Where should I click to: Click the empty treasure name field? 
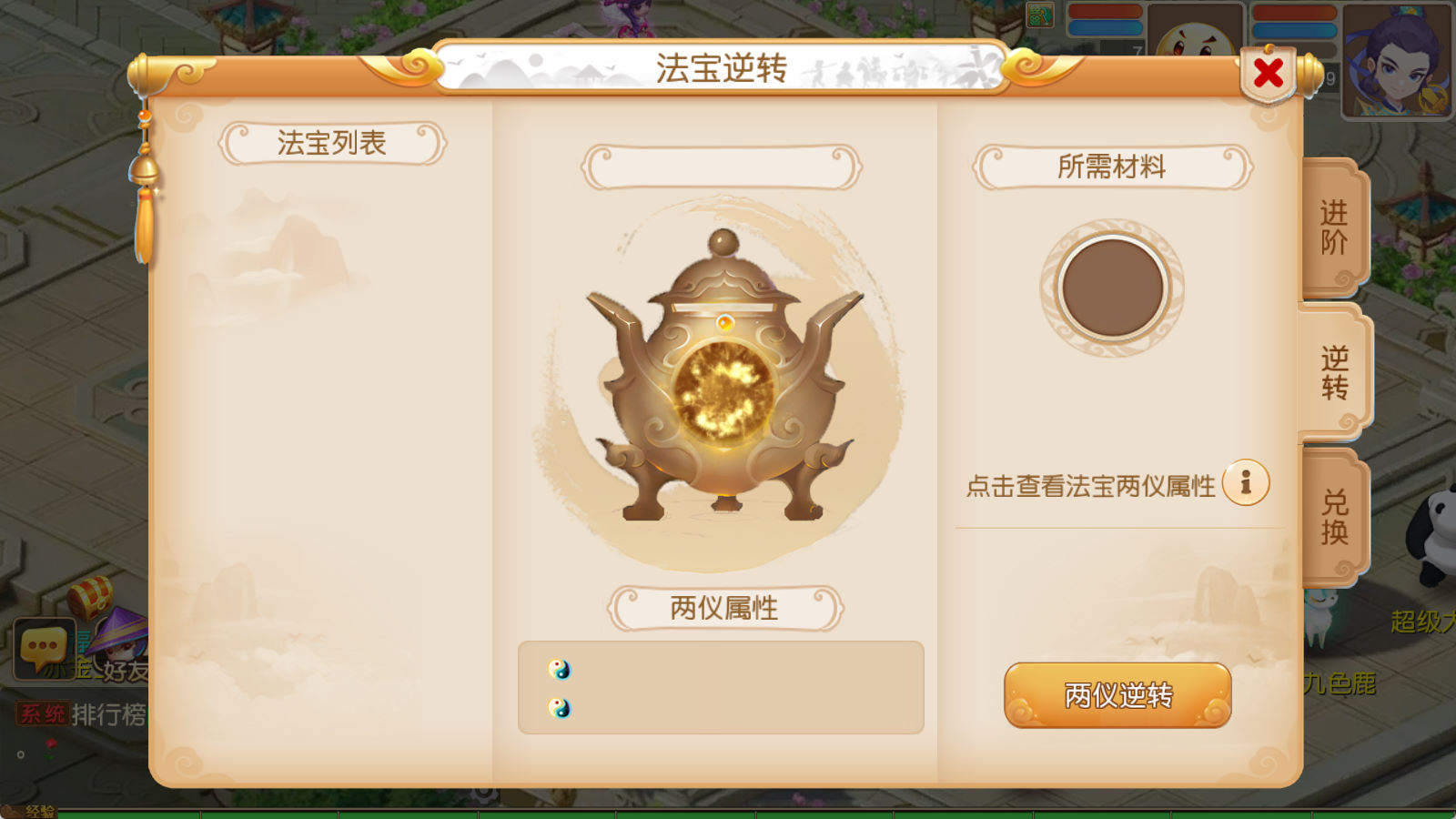pyautogui.click(x=721, y=167)
